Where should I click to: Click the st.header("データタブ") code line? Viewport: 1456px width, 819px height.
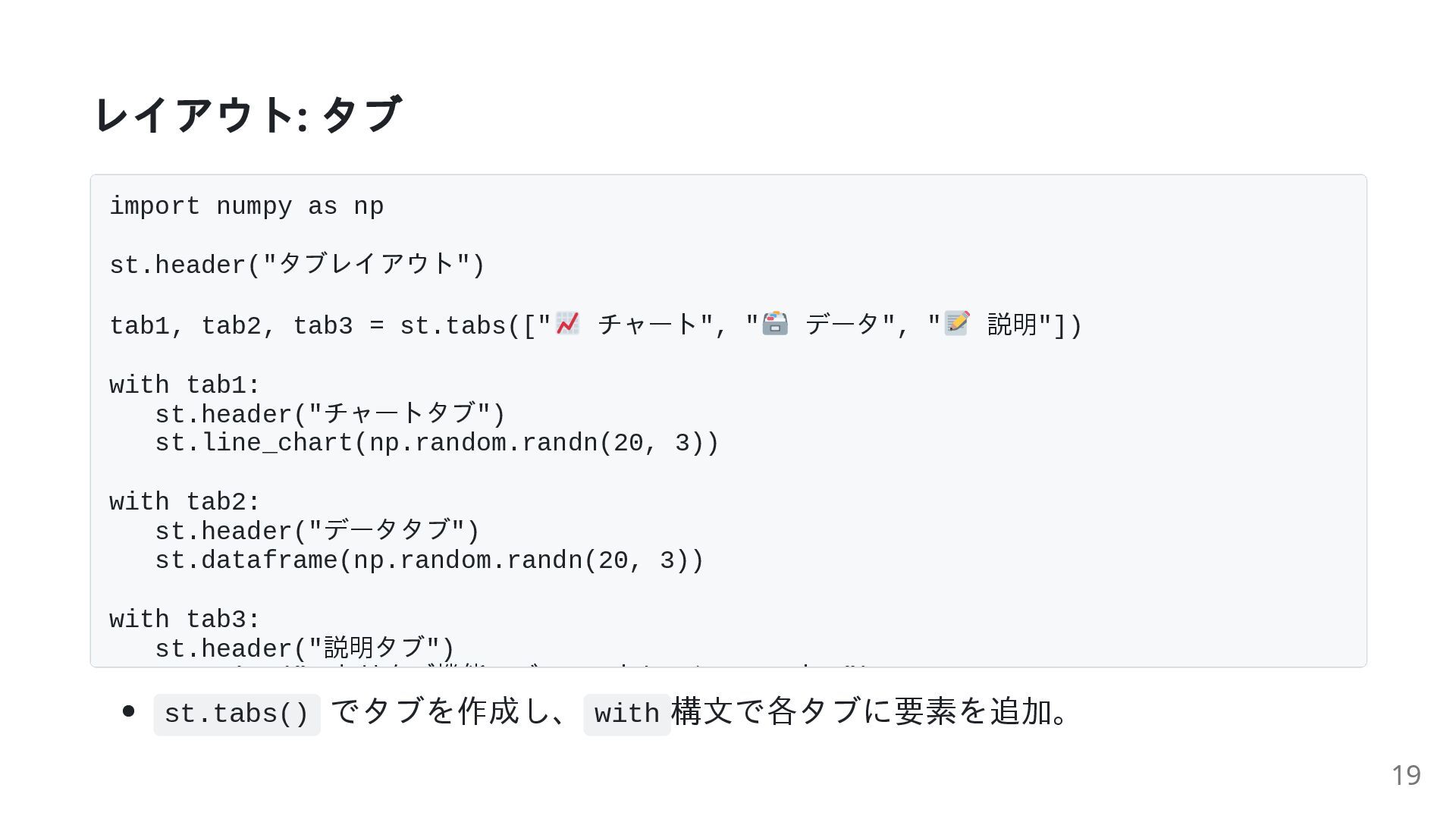tap(317, 531)
